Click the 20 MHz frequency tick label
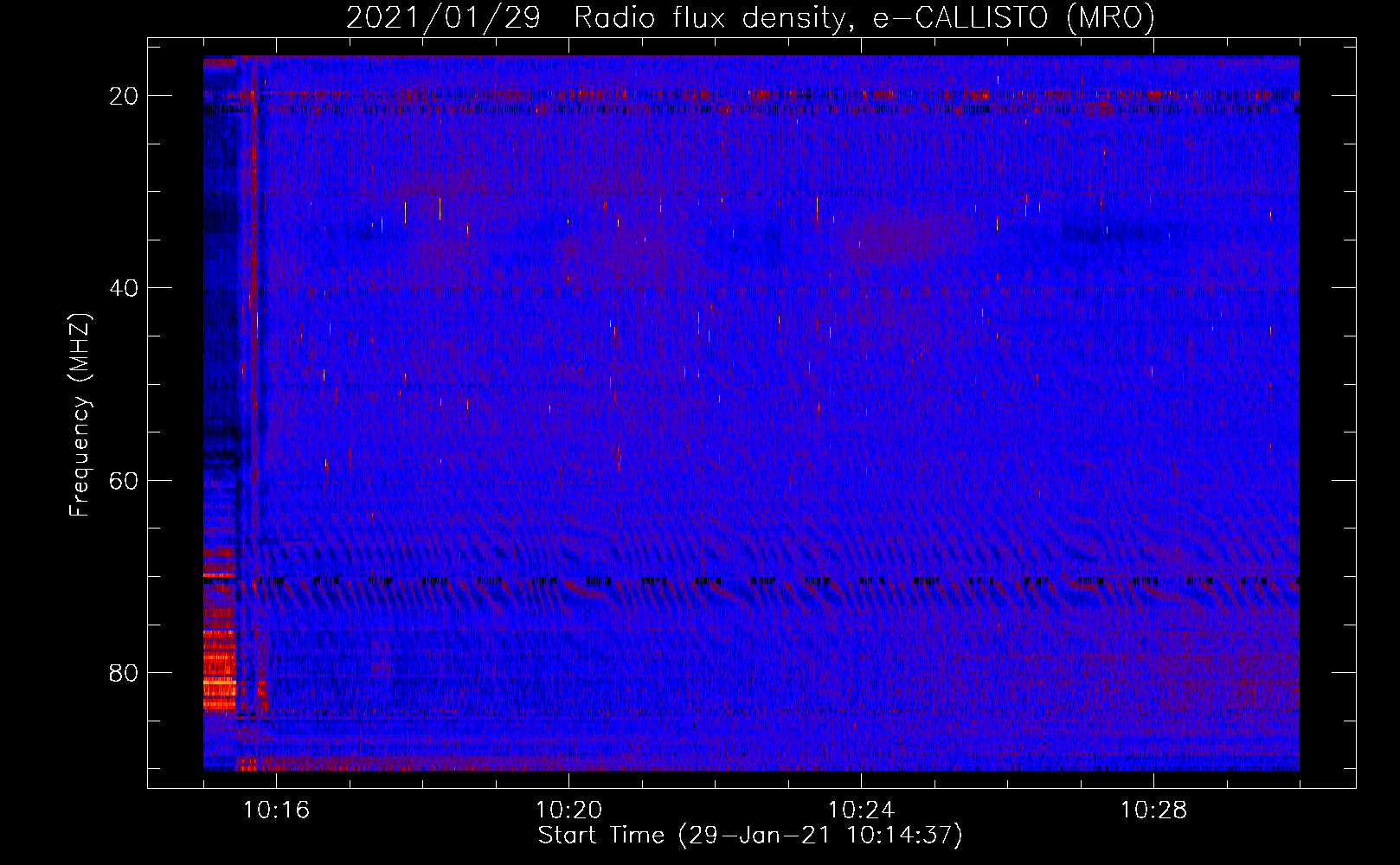1400x865 pixels. (x=124, y=96)
